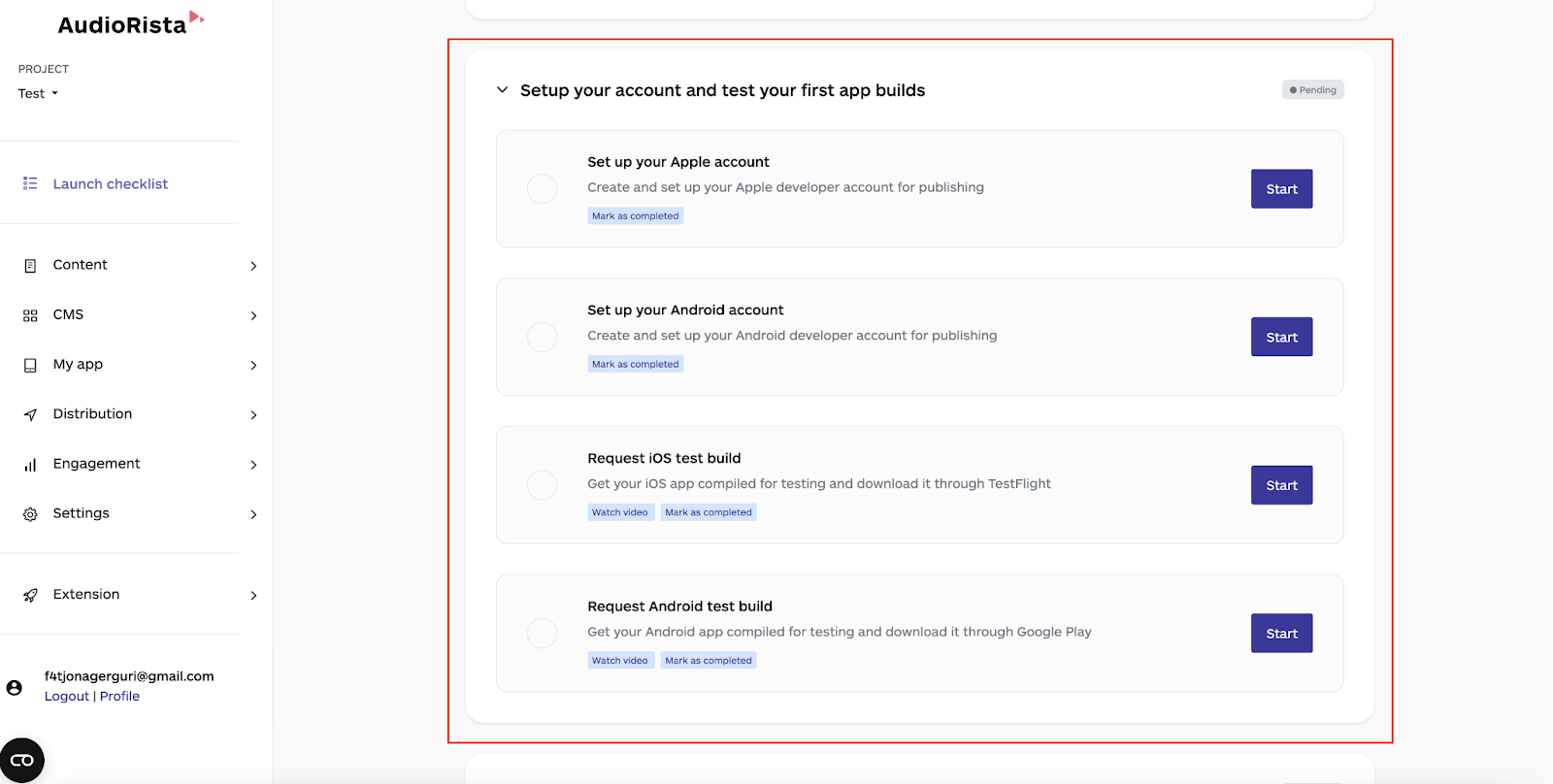Mark iOS test build as completed

click(x=709, y=512)
